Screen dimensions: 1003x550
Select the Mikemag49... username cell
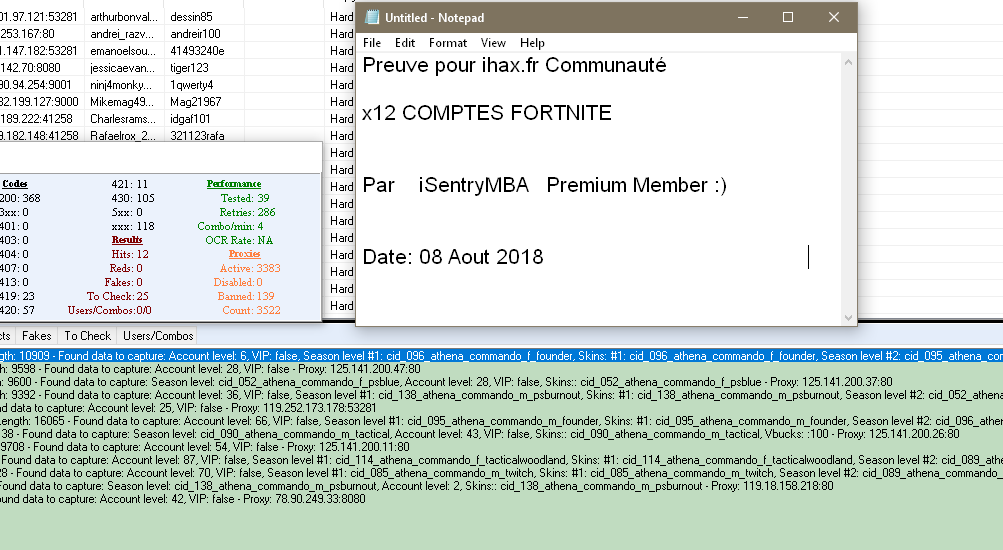[x=123, y=102]
